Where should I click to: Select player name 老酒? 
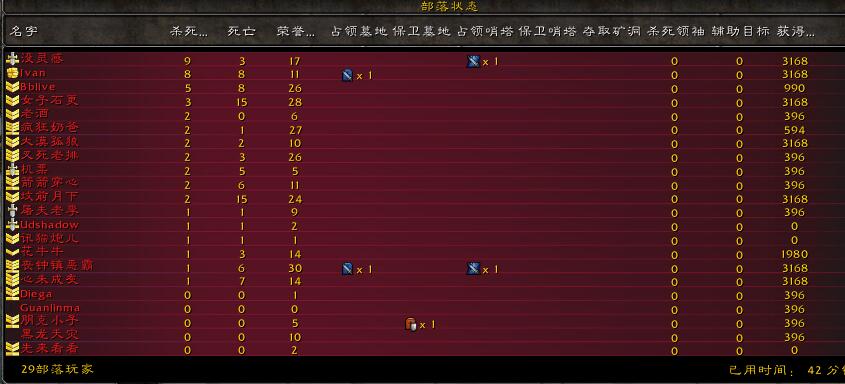pos(35,114)
